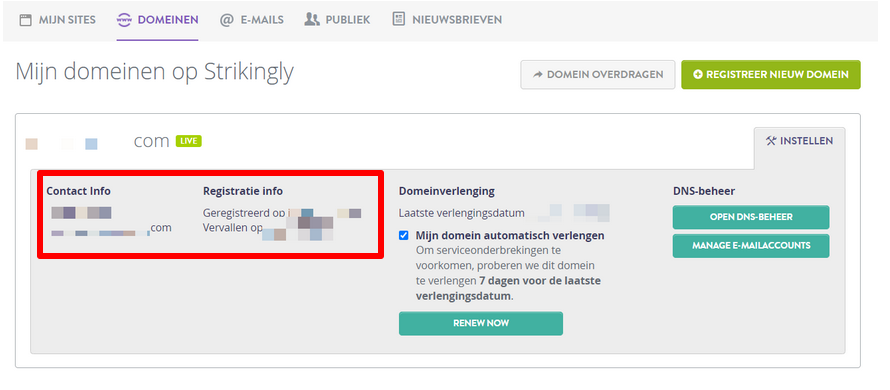Click the plus icon on Registreer Nieuw Domein
This screenshot has width=890, height=390.
698,75
